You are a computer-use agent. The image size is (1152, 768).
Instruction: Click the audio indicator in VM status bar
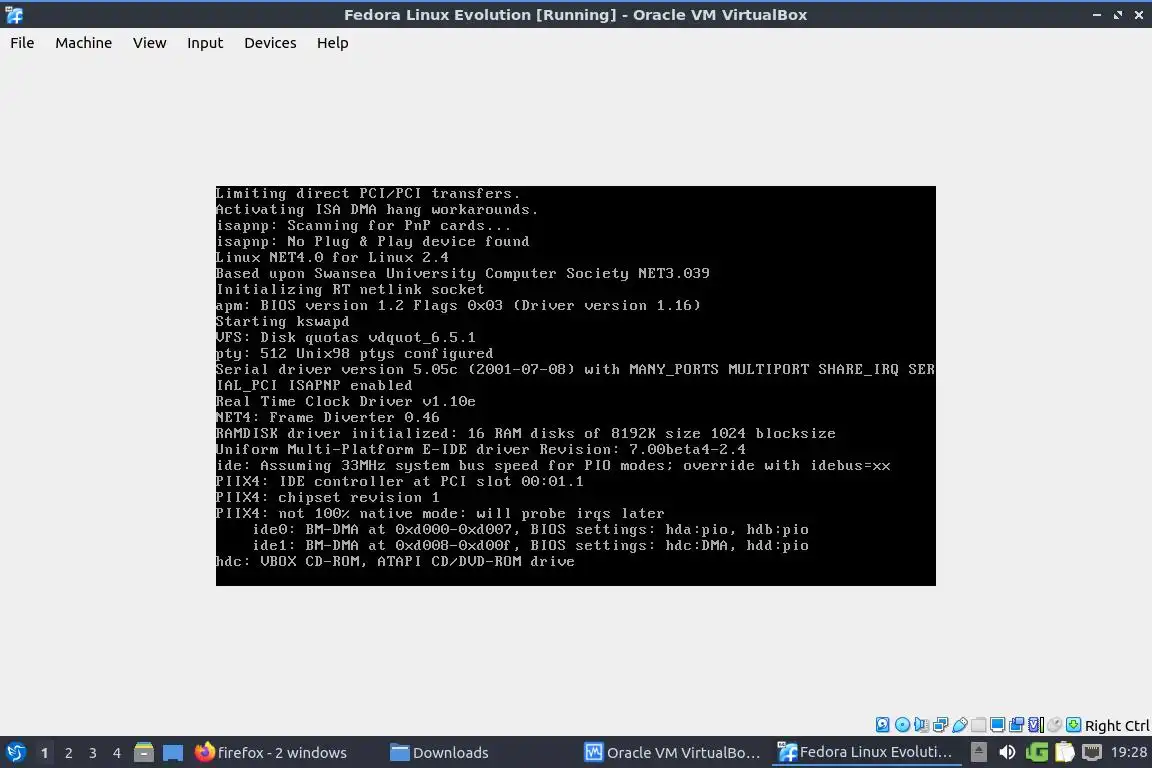tap(921, 725)
